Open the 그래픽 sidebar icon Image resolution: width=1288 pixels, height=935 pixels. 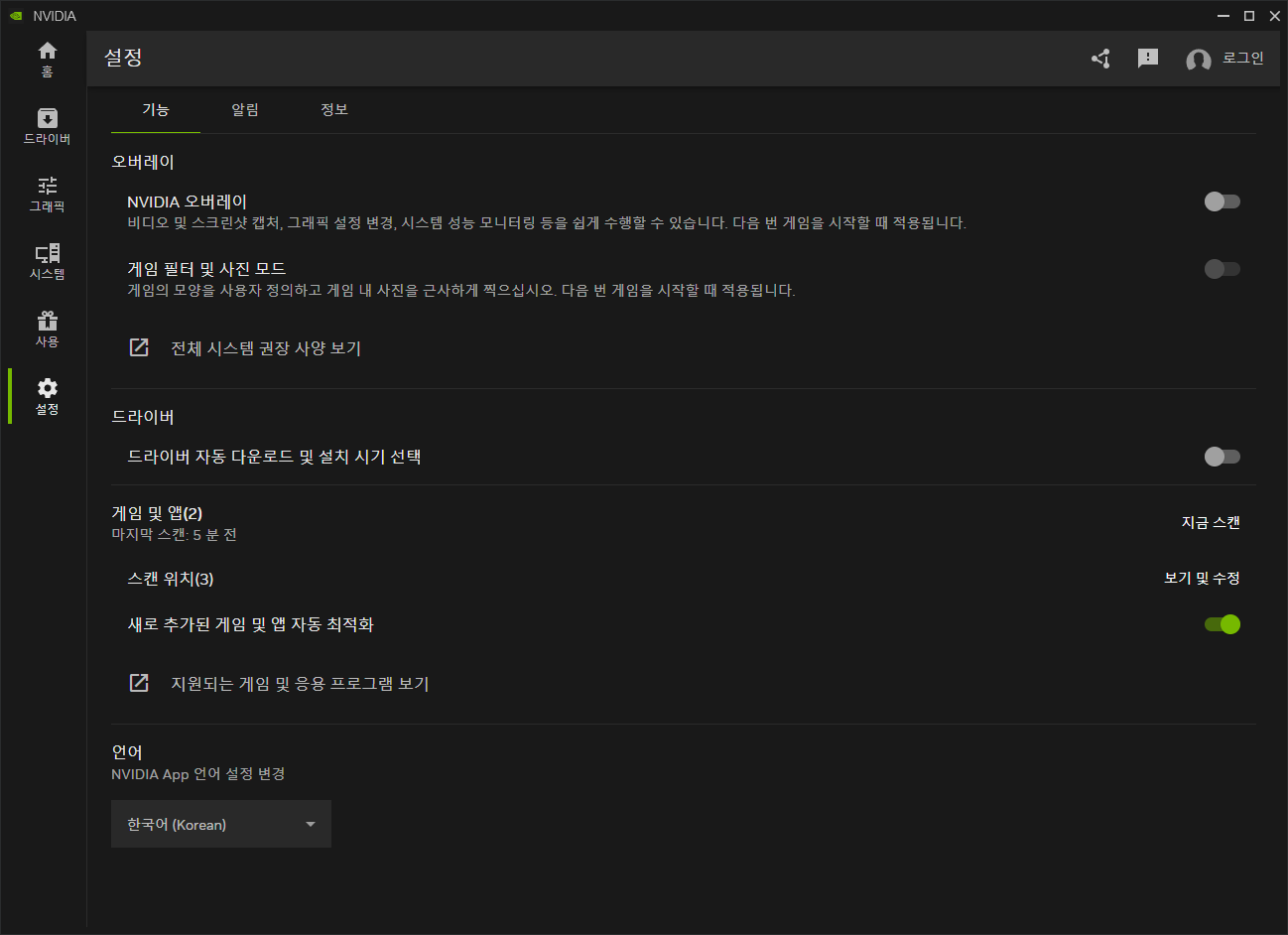pos(47,194)
